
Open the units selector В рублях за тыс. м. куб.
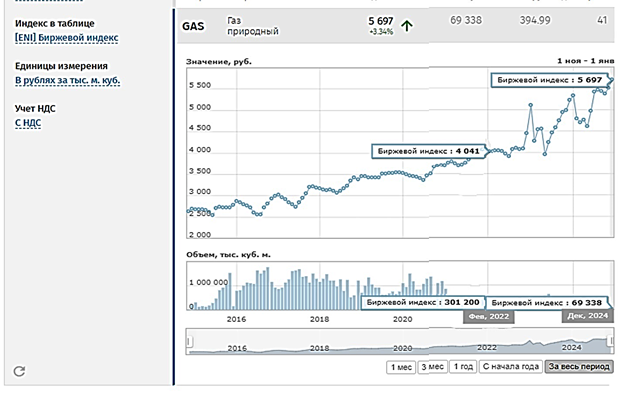pyautogui.click(x=67, y=79)
